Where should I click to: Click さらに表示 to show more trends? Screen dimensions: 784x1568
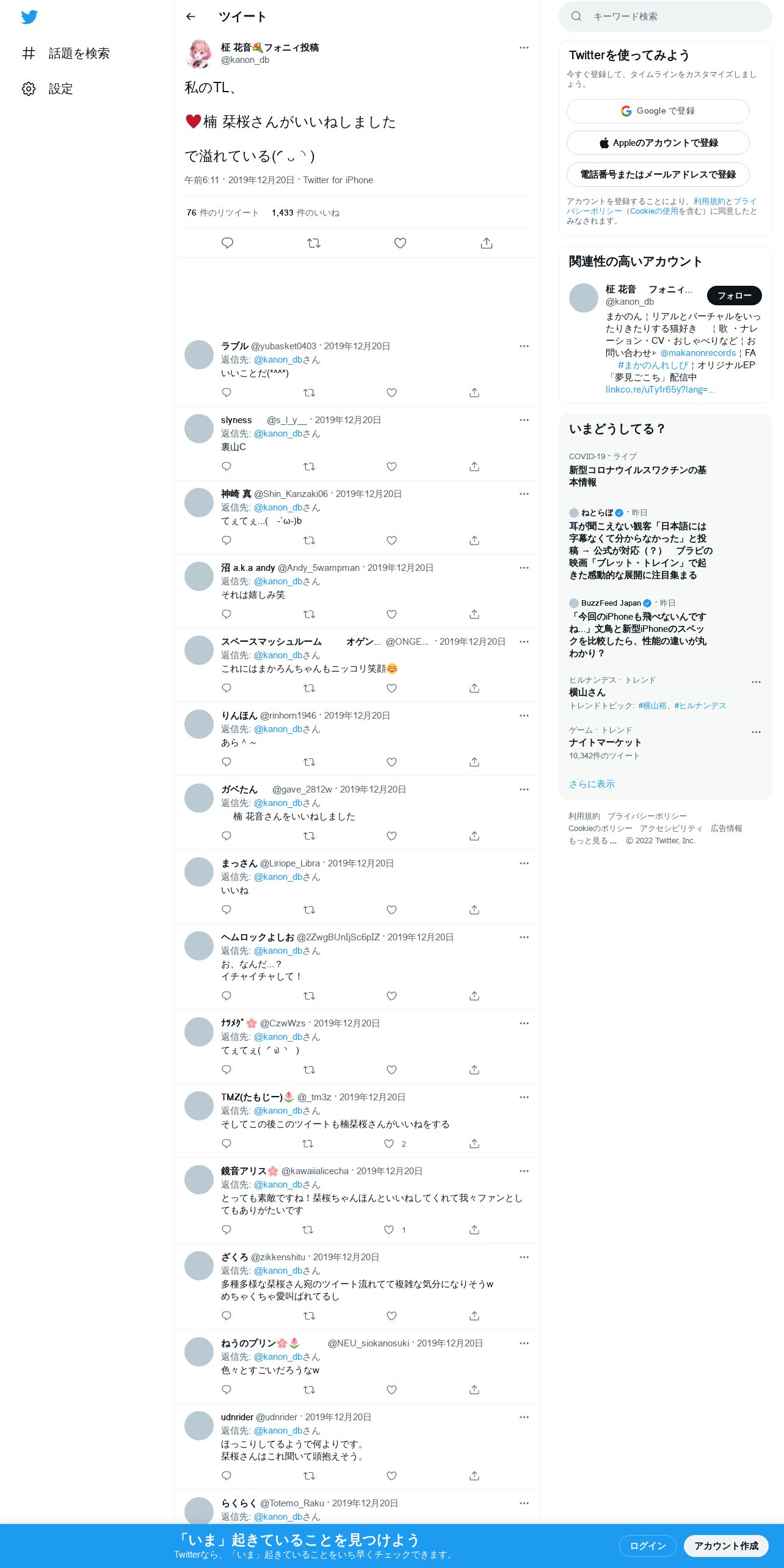[x=592, y=784]
